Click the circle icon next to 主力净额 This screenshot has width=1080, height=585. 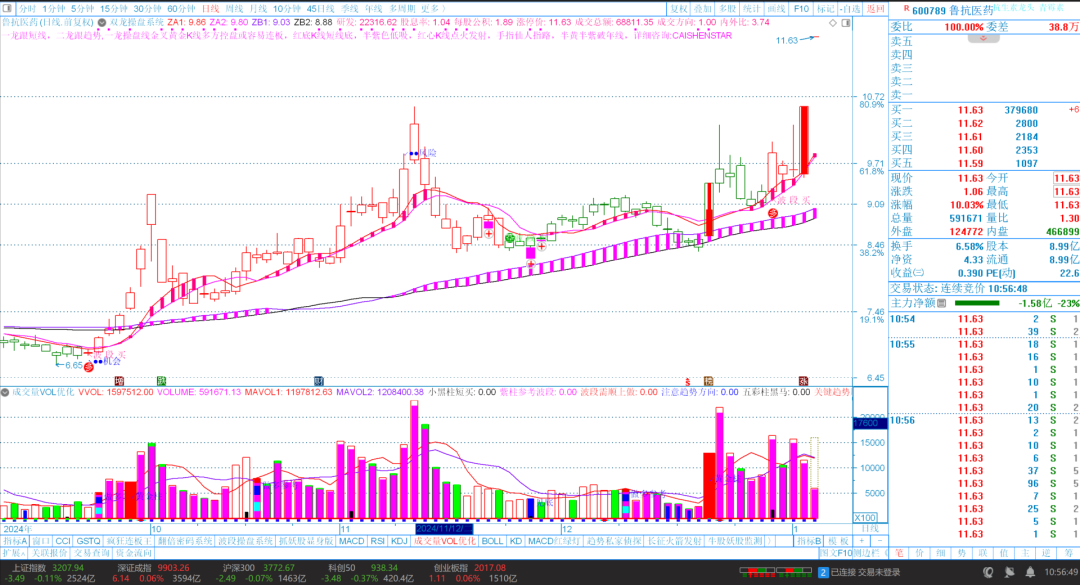(x=942, y=303)
